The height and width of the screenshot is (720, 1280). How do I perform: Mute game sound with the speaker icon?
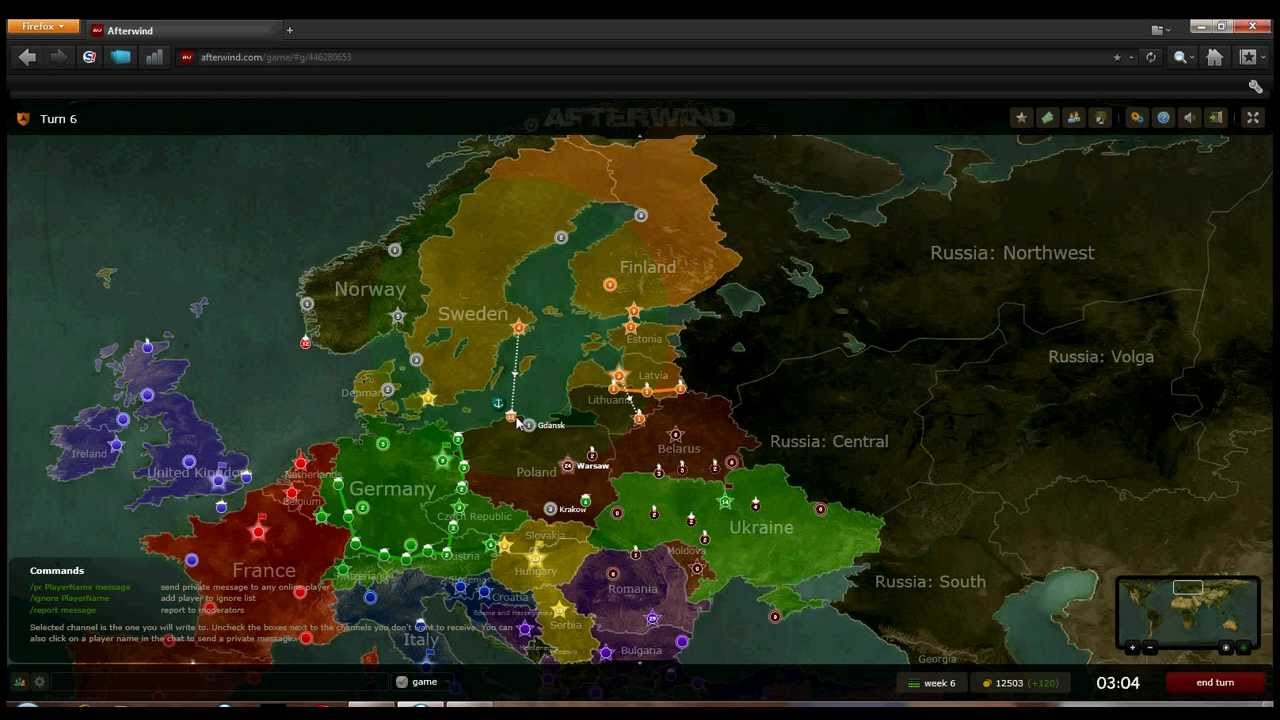point(1189,118)
